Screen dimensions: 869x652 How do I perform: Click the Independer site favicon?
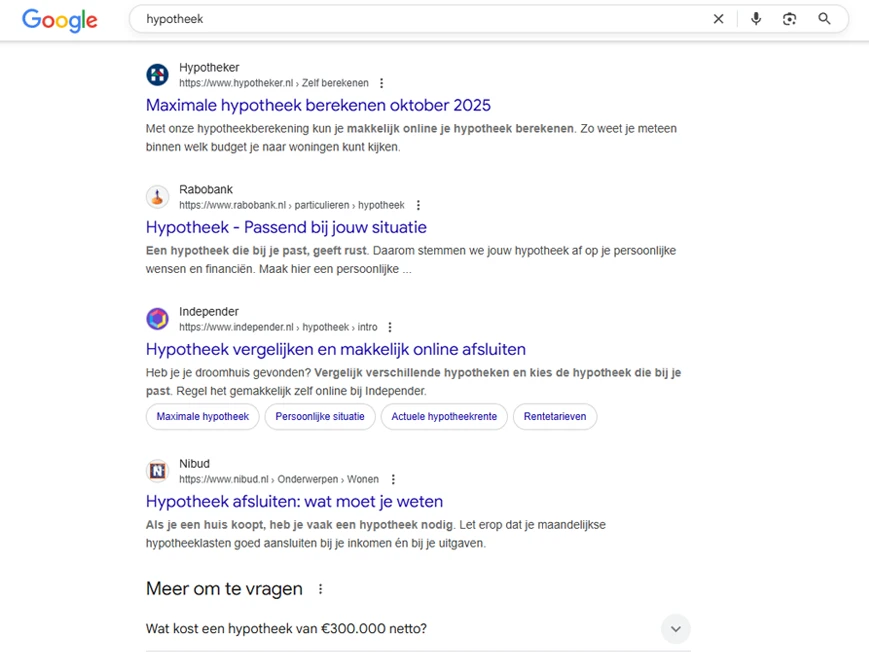(157, 318)
